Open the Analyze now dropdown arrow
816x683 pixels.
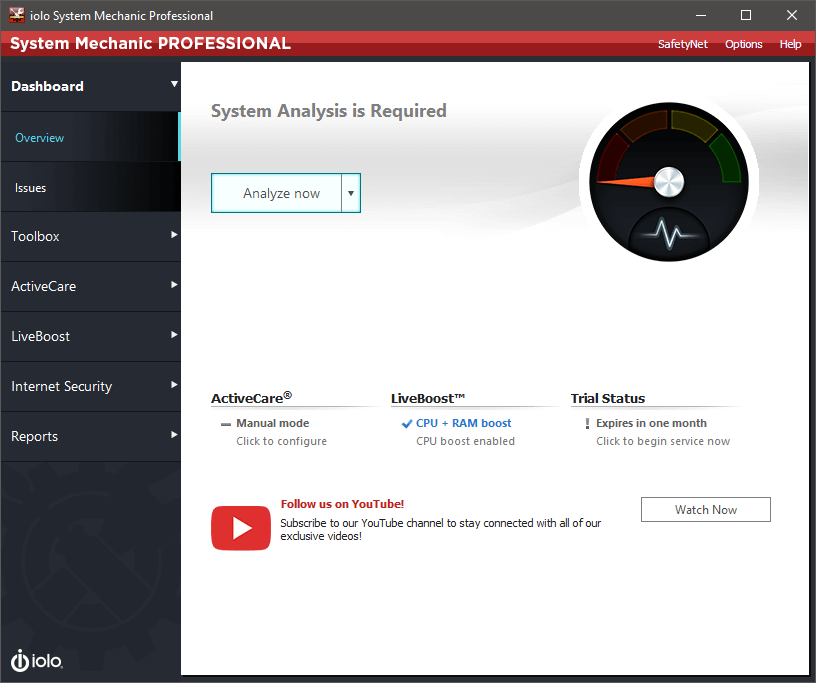[x=351, y=193]
